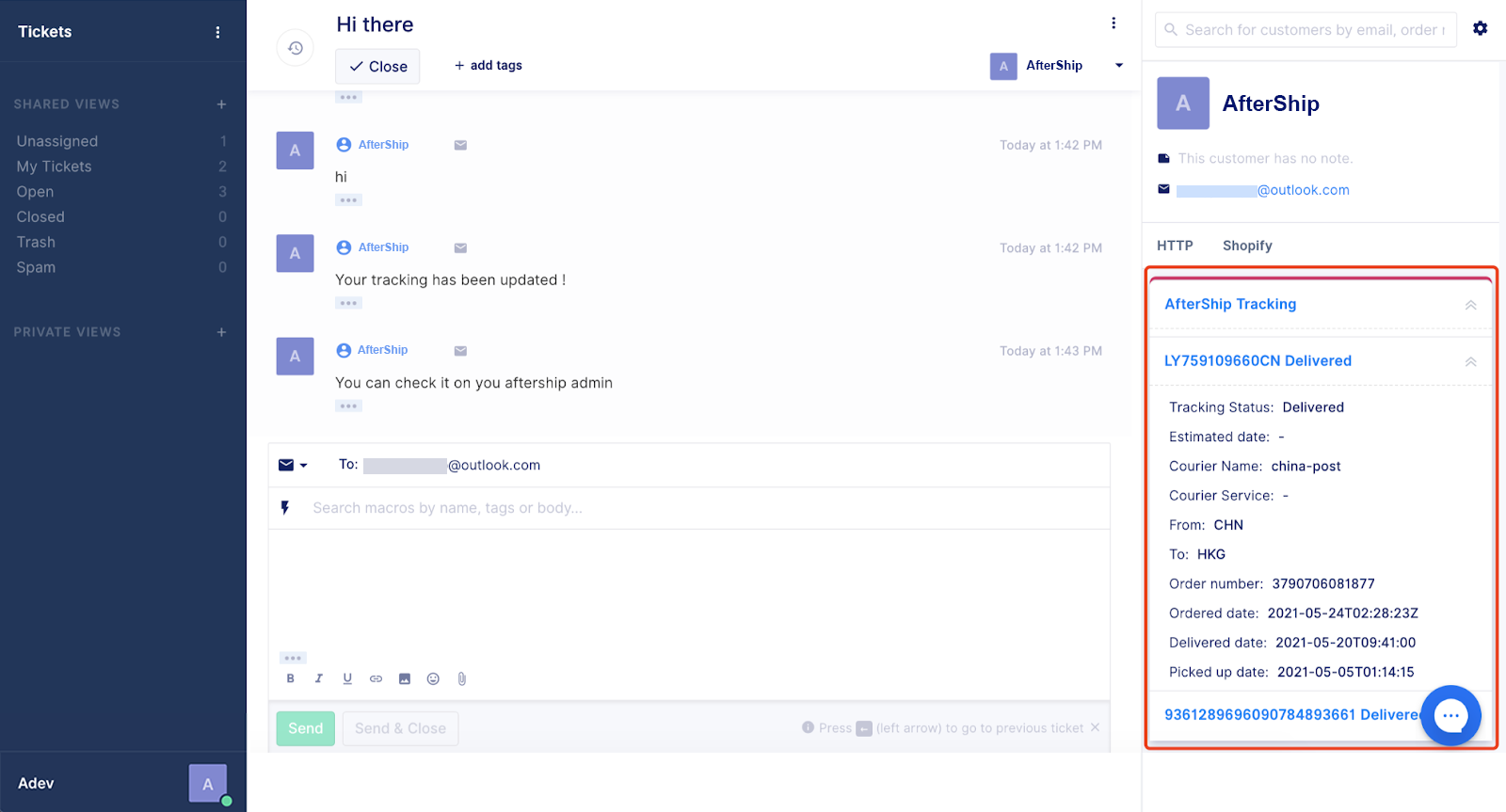Expand quoted text under 'Your tracking has been updated'
The image size is (1506, 812).
pos(348,303)
